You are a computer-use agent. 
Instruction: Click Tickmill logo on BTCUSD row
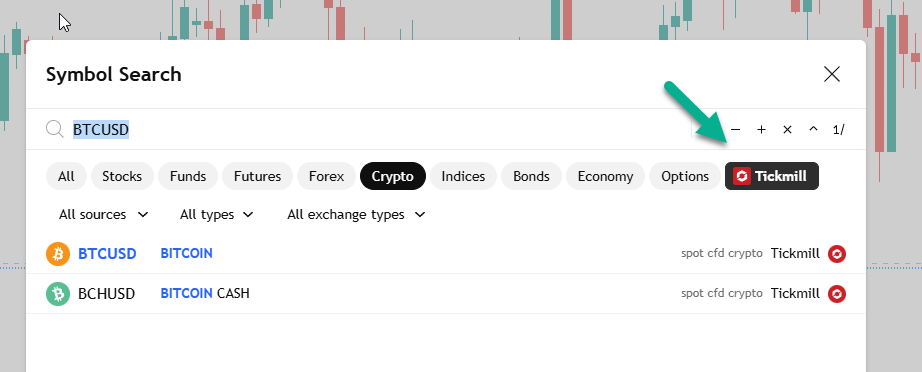(837, 254)
